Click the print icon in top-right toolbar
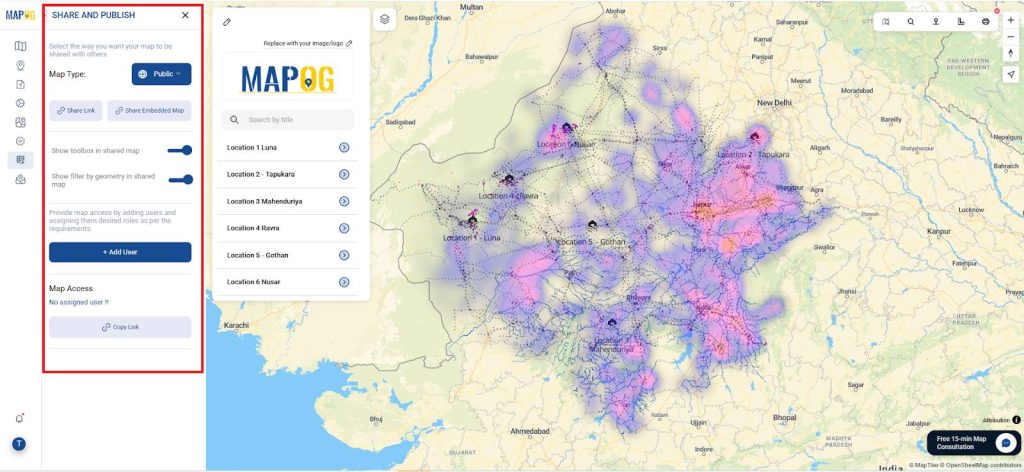 (x=985, y=22)
